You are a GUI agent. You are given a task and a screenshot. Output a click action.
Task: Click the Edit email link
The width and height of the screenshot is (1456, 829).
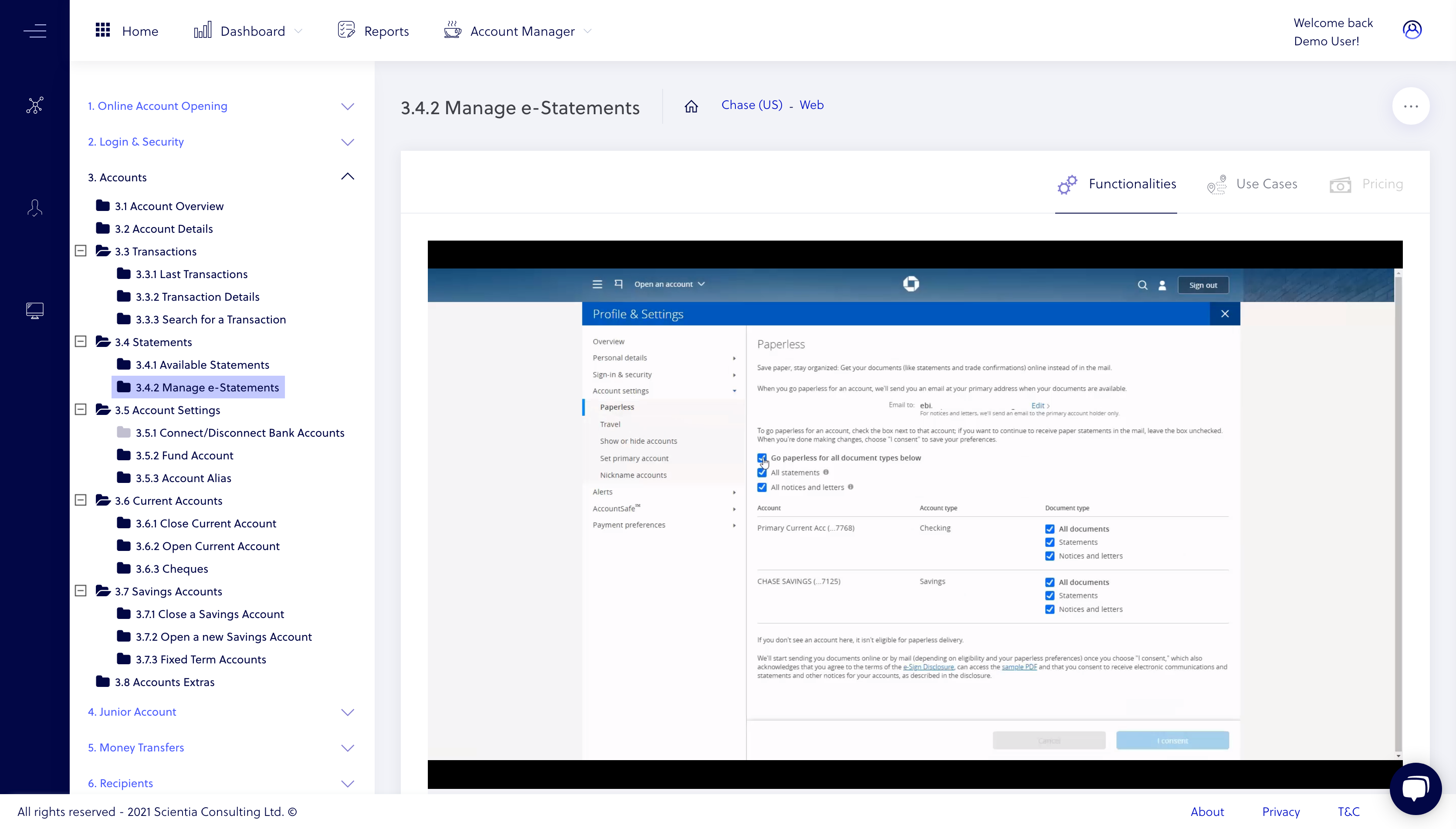click(1040, 405)
